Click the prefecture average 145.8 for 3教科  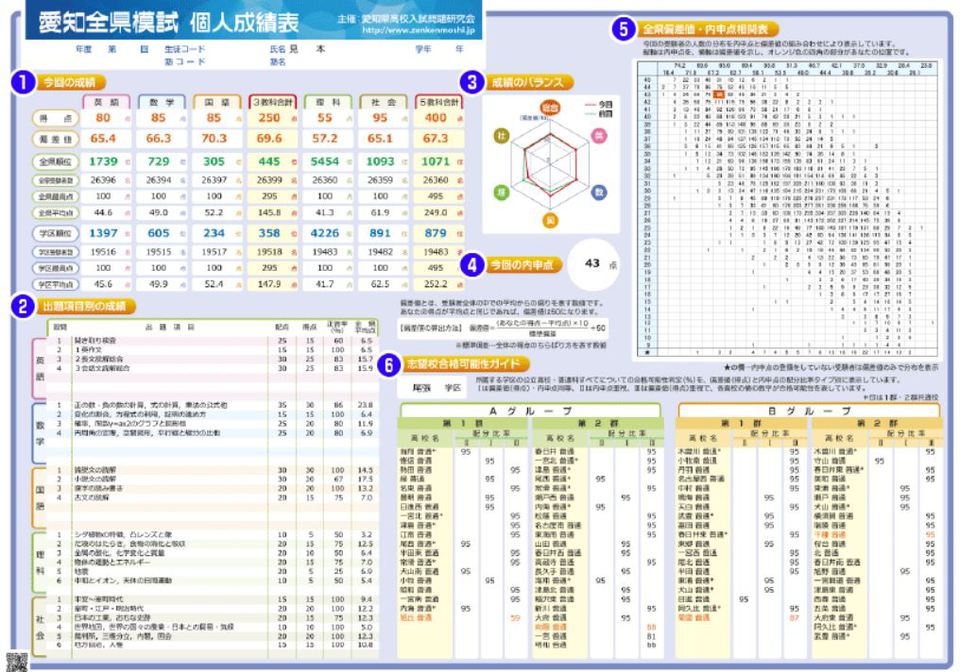click(x=269, y=213)
